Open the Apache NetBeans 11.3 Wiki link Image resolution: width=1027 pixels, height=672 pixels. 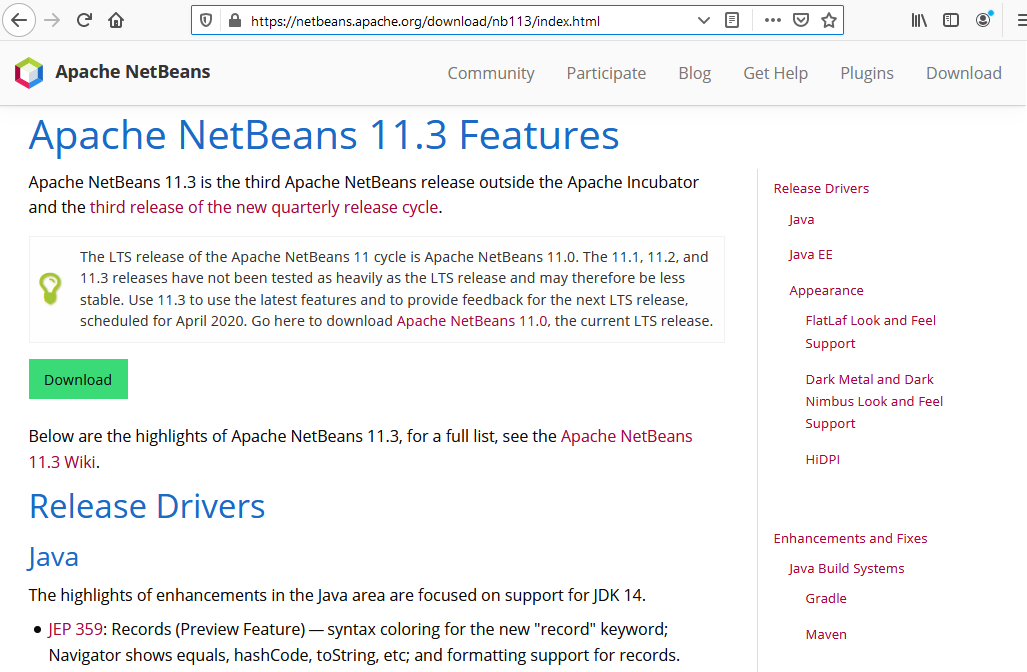(x=360, y=449)
